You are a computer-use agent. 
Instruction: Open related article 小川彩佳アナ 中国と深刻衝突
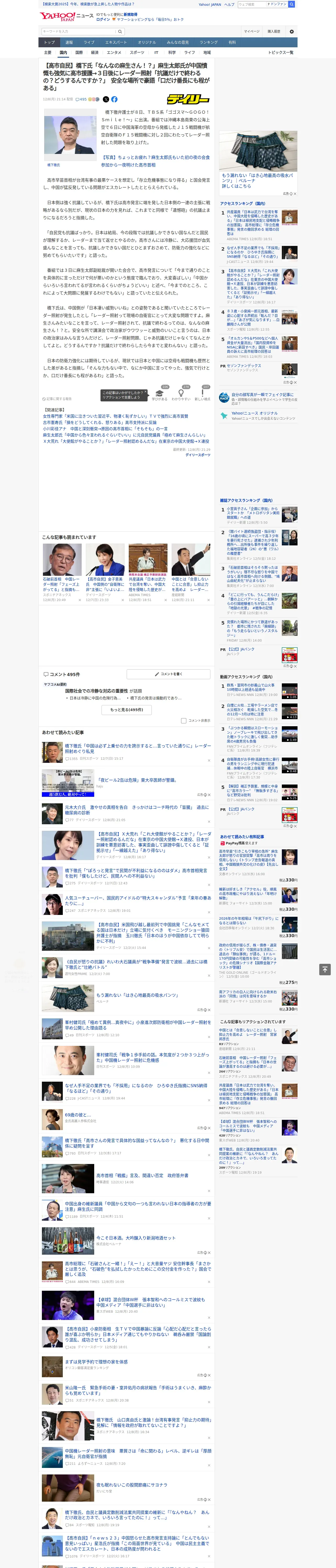click(105, 429)
